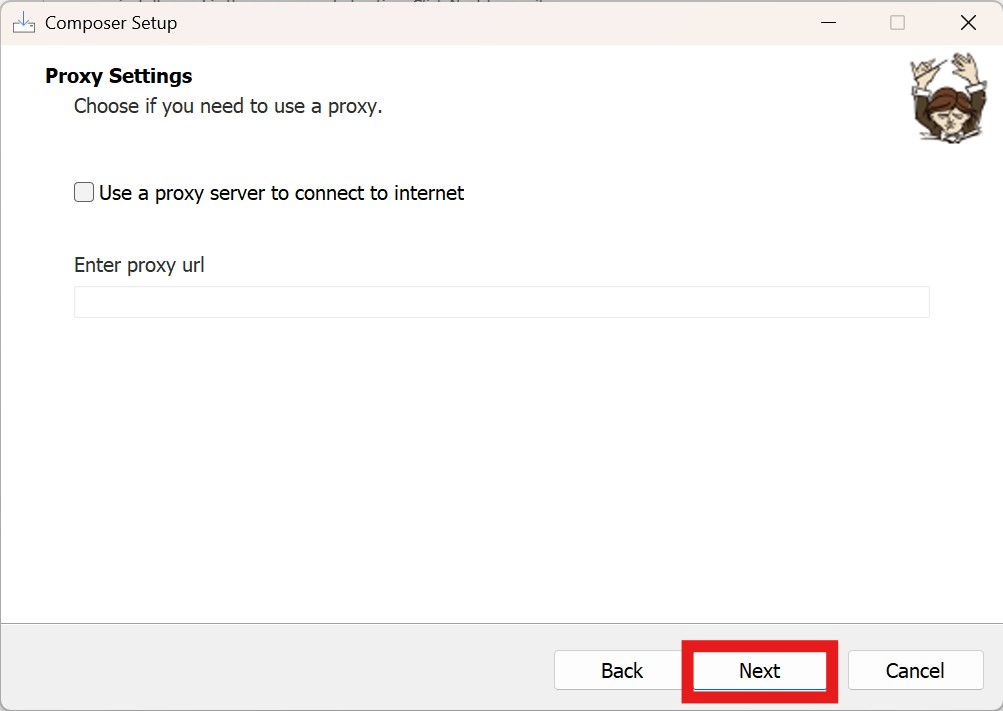Click the 'Enter proxy url' label
The width and height of the screenshot is (1003, 711).
coord(139,265)
